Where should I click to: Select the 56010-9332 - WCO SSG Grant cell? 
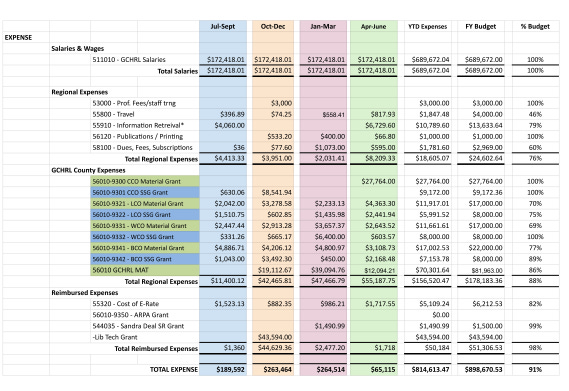[x=145, y=237]
